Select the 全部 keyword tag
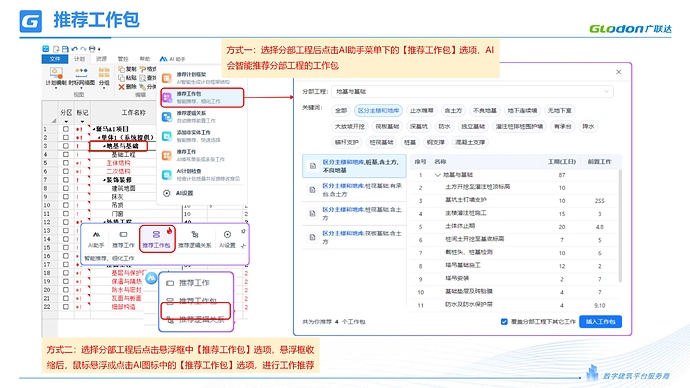 pyautogui.click(x=341, y=110)
